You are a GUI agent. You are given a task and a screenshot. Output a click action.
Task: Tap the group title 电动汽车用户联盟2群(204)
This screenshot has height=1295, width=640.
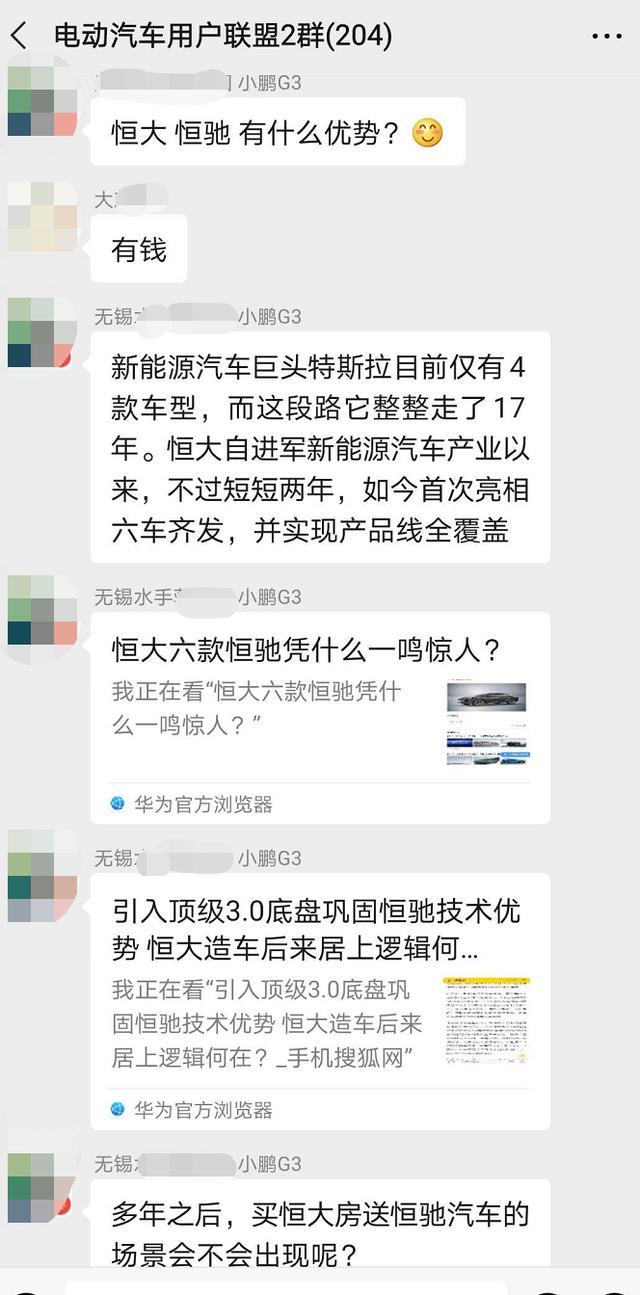point(223,37)
